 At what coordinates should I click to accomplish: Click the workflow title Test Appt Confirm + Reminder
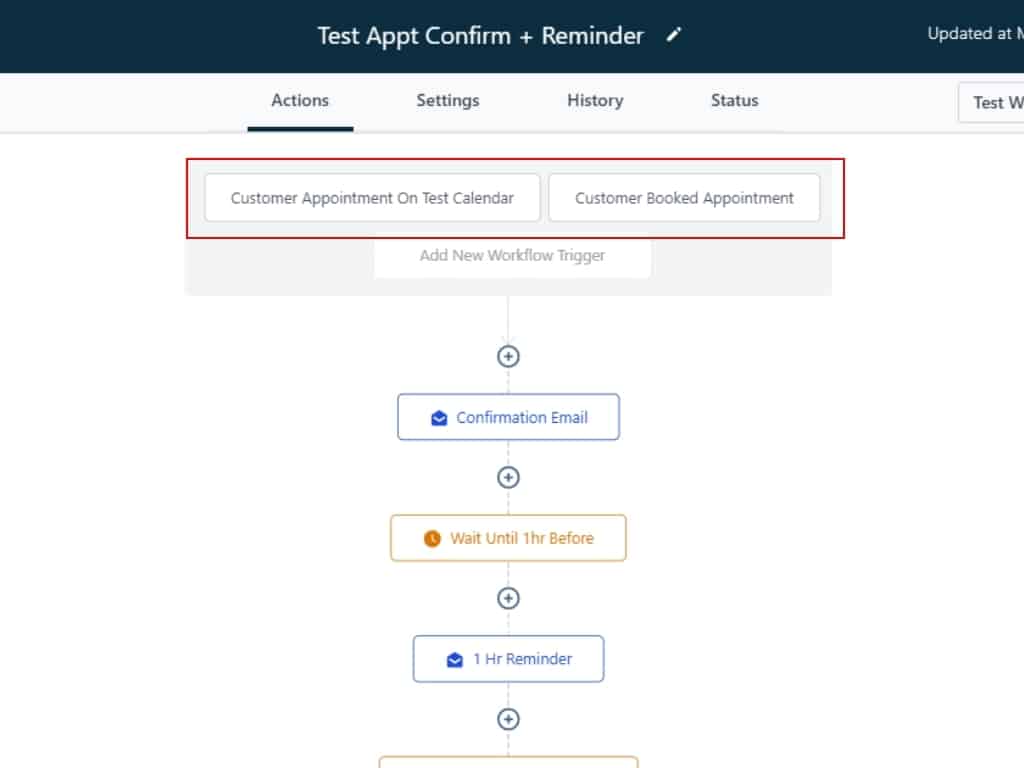[x=480, y=36]
